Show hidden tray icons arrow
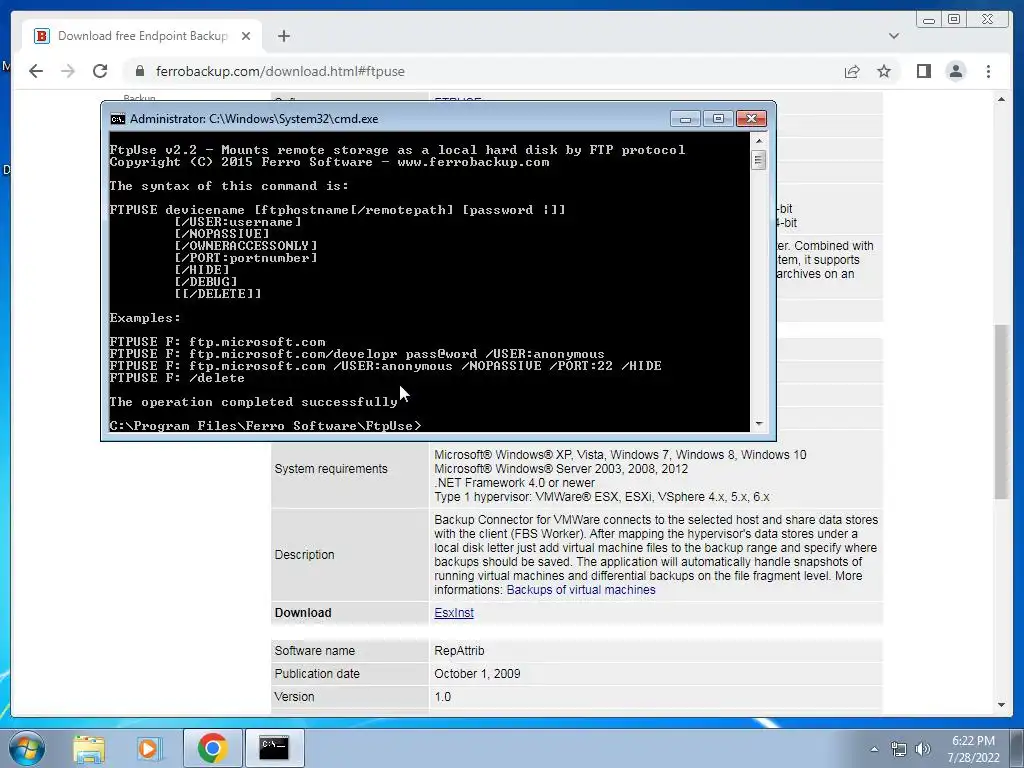 [x=874, y=749]
